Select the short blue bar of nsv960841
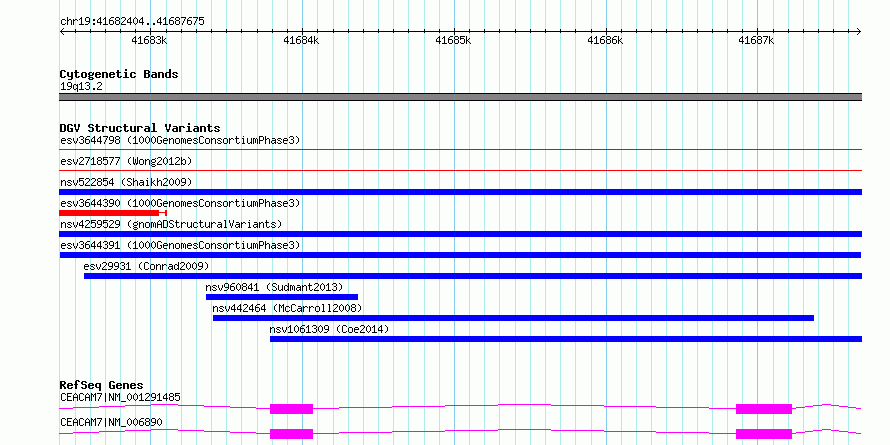This screenshot has width=890, height=445. click(x=282, y=297)
